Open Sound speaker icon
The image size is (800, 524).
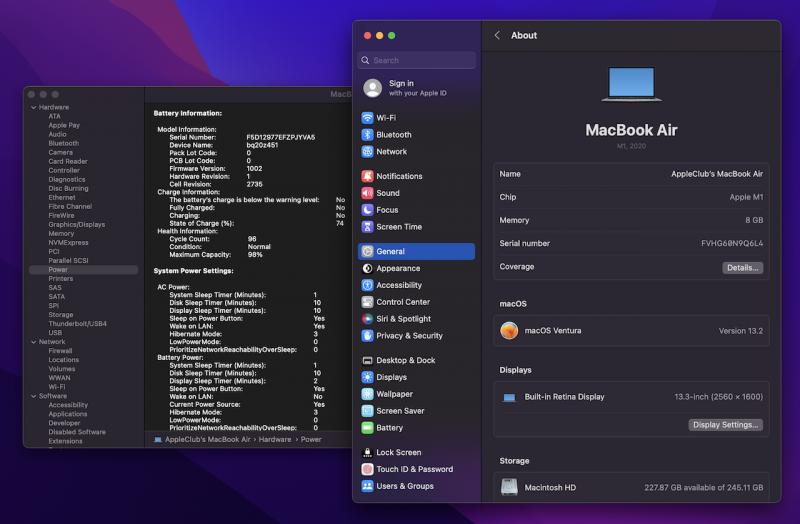click(x=367, y=193)
